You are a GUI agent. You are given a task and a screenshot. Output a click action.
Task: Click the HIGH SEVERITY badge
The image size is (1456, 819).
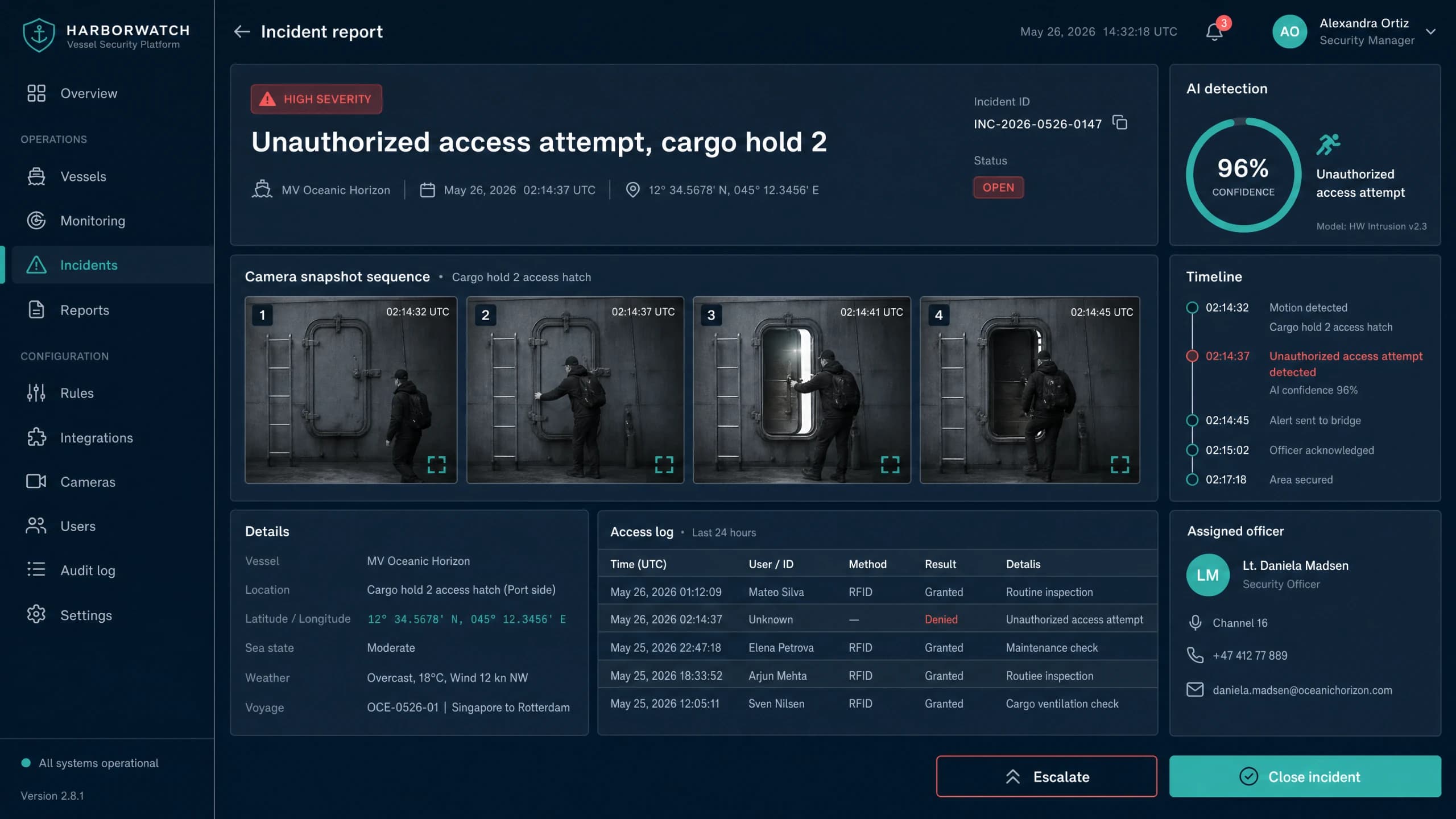tap(317, 99)
